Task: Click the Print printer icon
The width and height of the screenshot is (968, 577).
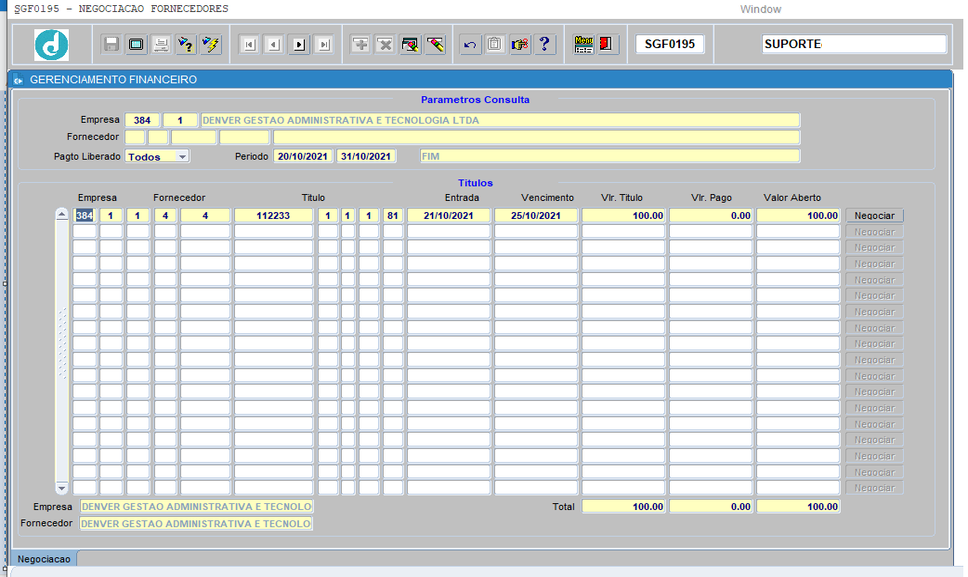Action: pos(161,44)
